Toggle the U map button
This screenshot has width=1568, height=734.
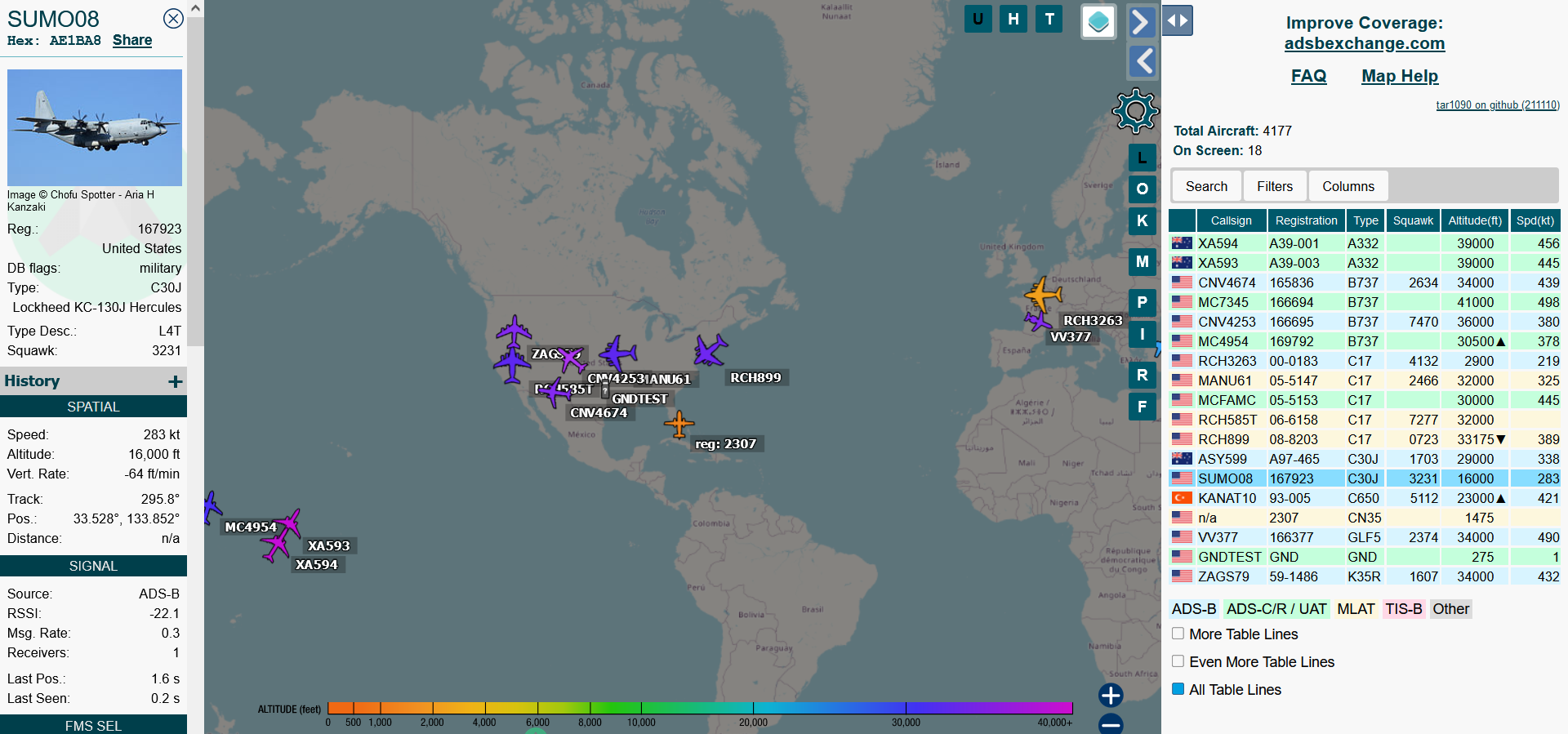pyautogui.click(x=978, y=19)
